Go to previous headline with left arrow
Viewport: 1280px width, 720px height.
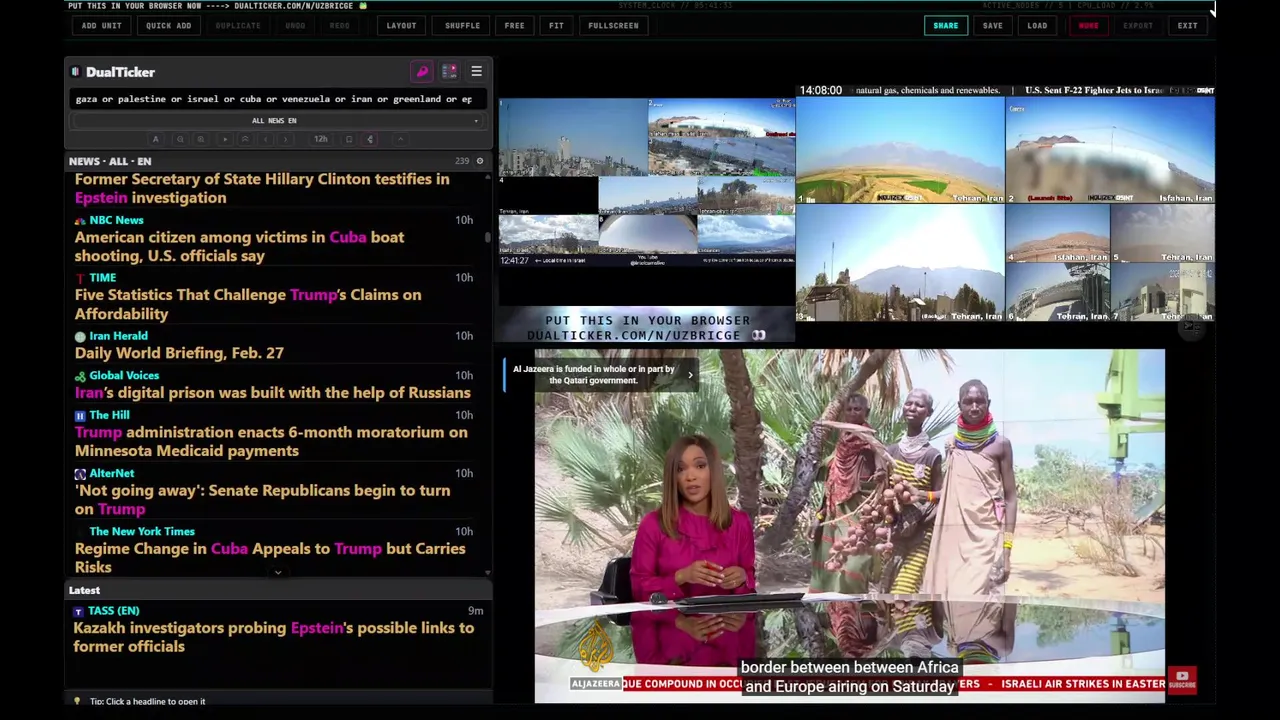266,139
